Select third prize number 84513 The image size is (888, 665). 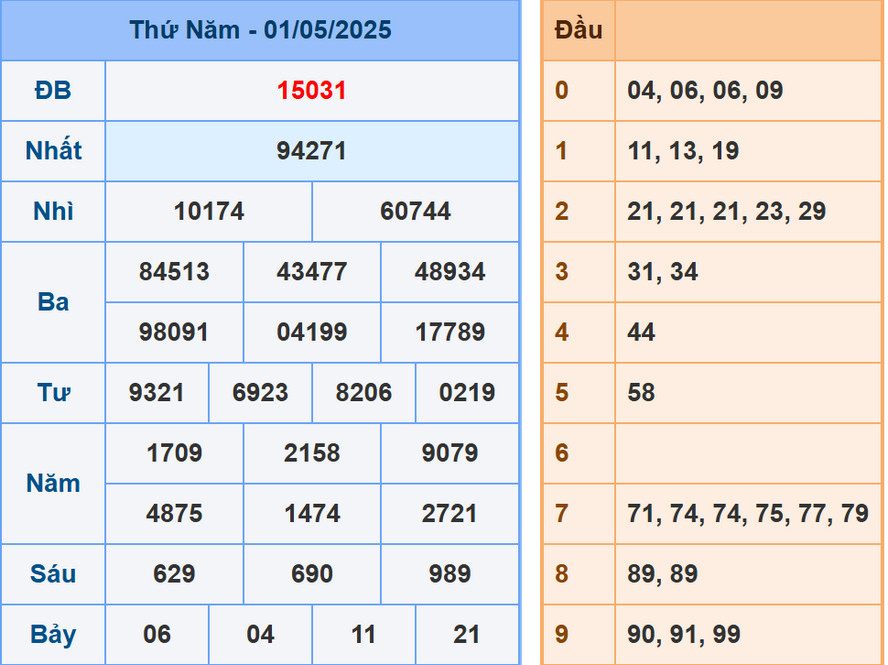174,272
